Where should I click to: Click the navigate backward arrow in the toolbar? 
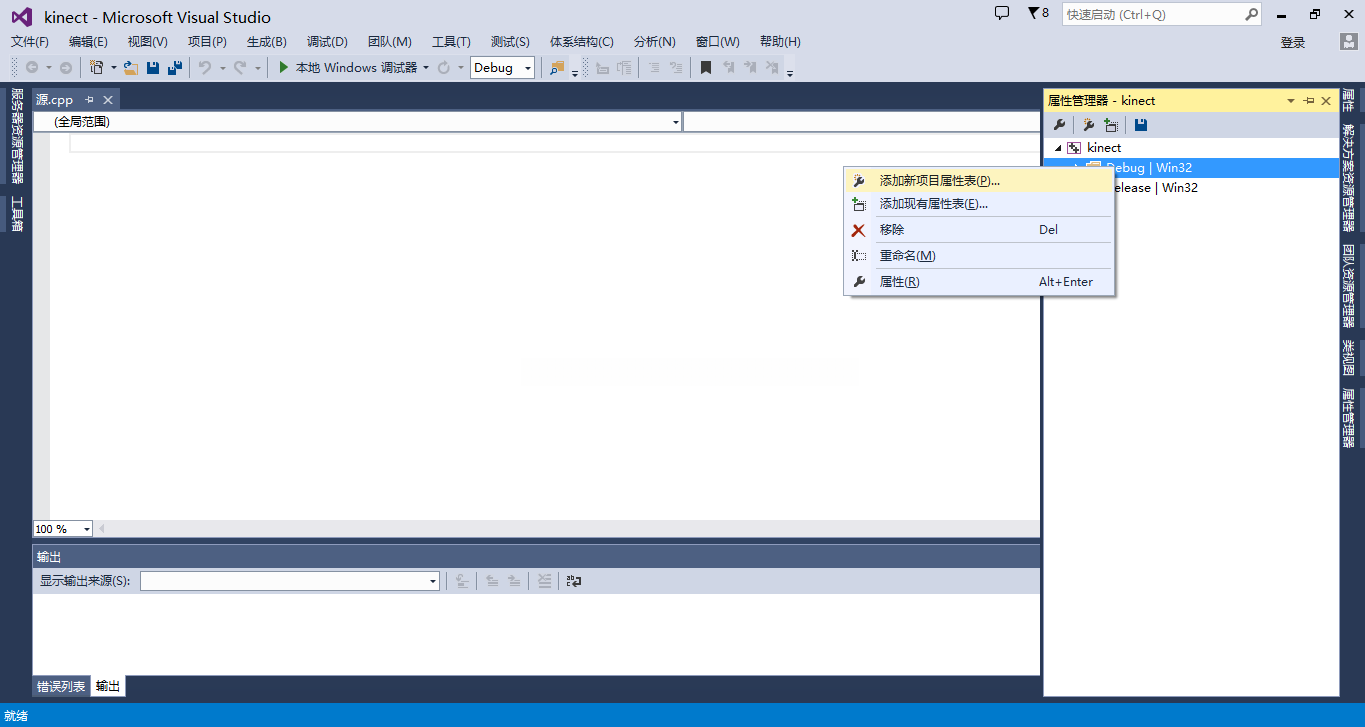[x=32, y=68]
